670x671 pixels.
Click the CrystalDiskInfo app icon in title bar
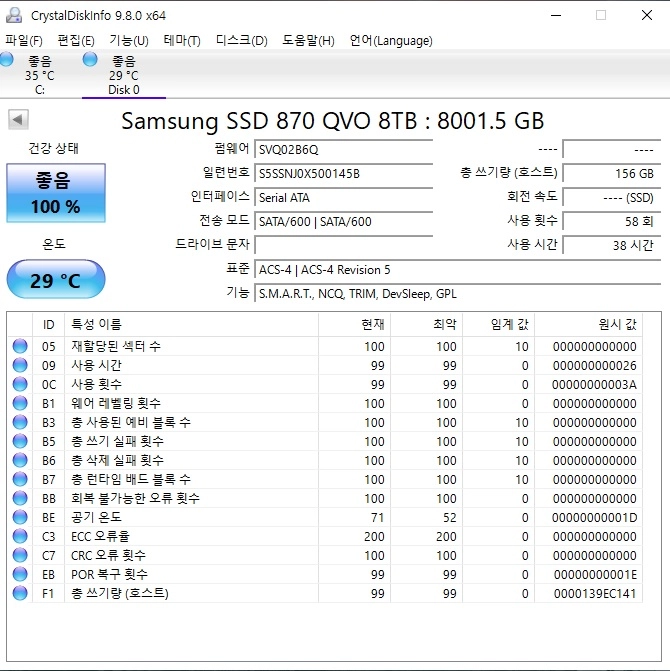14,15
